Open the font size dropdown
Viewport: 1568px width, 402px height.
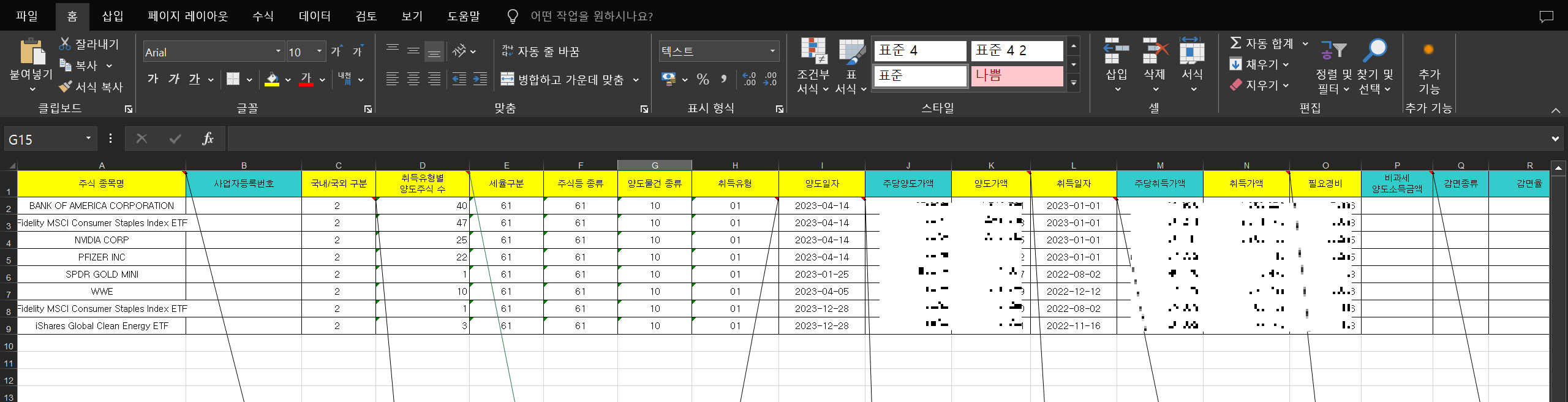coord(319,51)
